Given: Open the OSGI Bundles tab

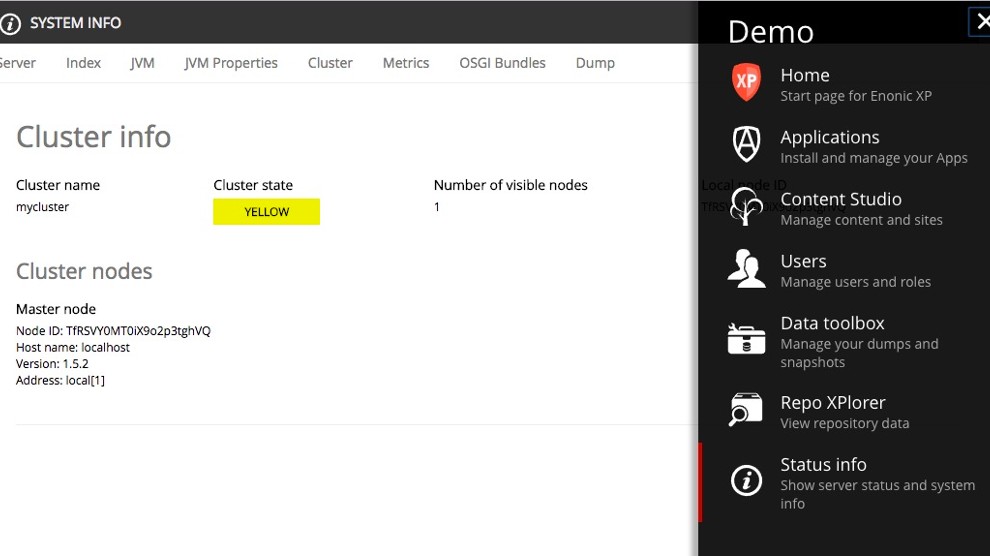Looking at the screenshot, I should 503,63.
